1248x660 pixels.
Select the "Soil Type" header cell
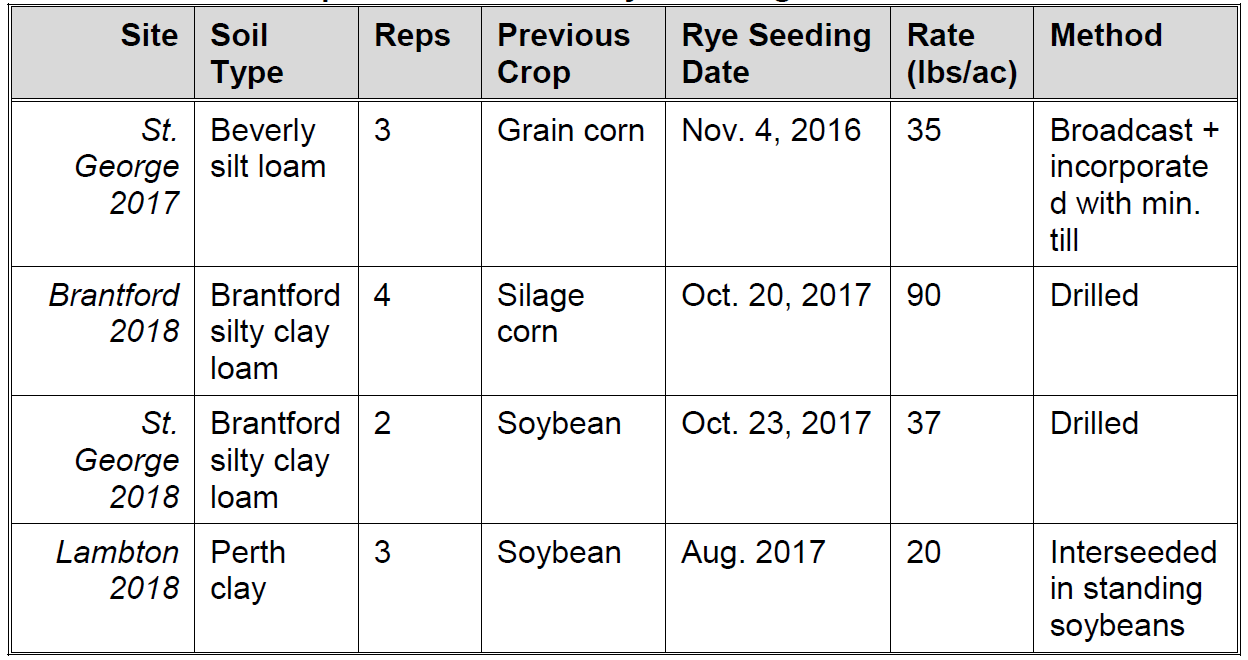[x=246, y=54]
